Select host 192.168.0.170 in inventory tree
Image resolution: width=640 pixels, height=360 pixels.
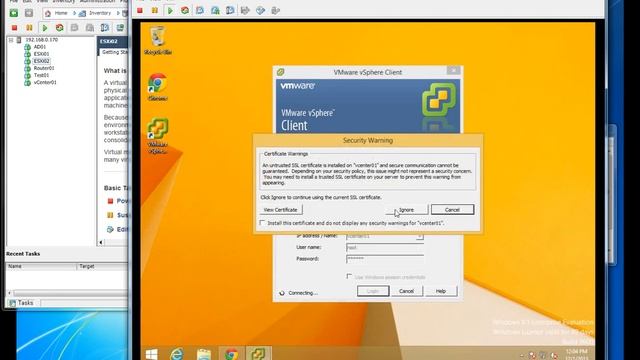tap(41, 40)
